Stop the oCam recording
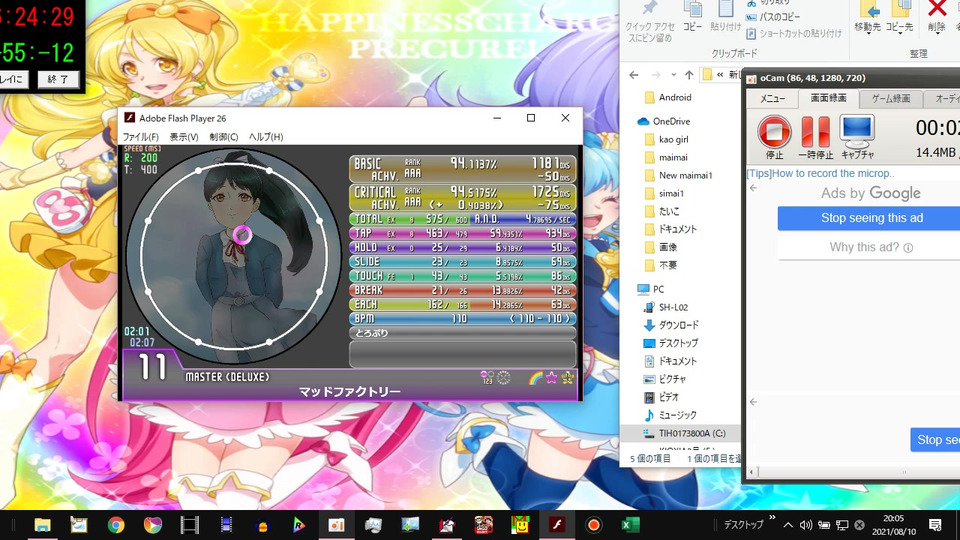This screenshot has height=540, width=960. [x=774, y=131]
